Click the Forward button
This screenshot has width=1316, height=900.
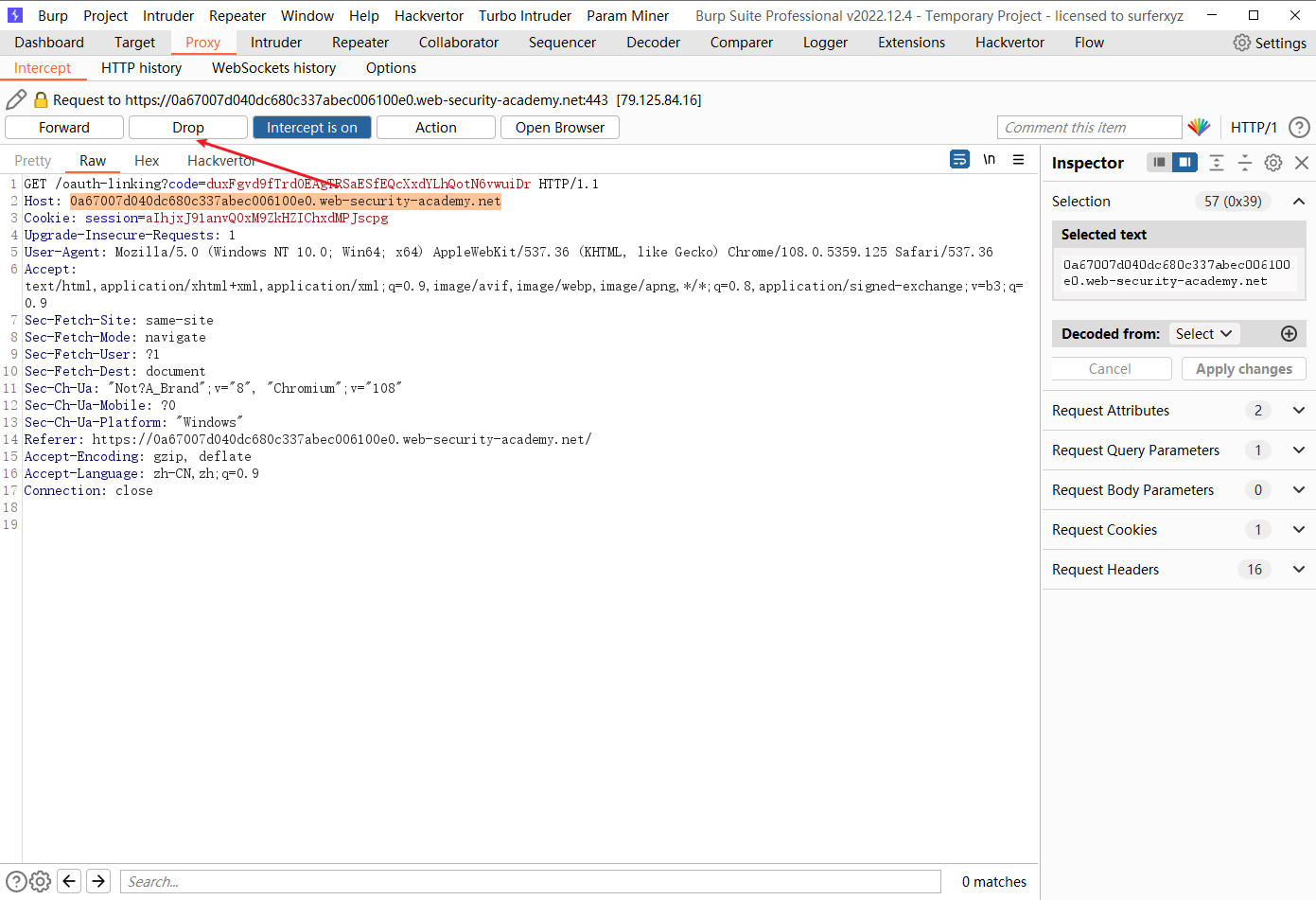click(63, 127)
